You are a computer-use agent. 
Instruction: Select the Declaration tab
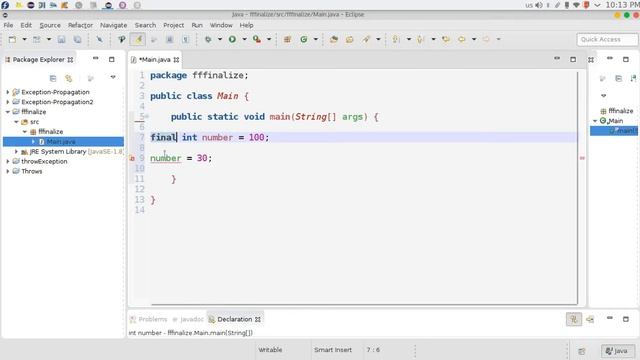click(235, 319)
